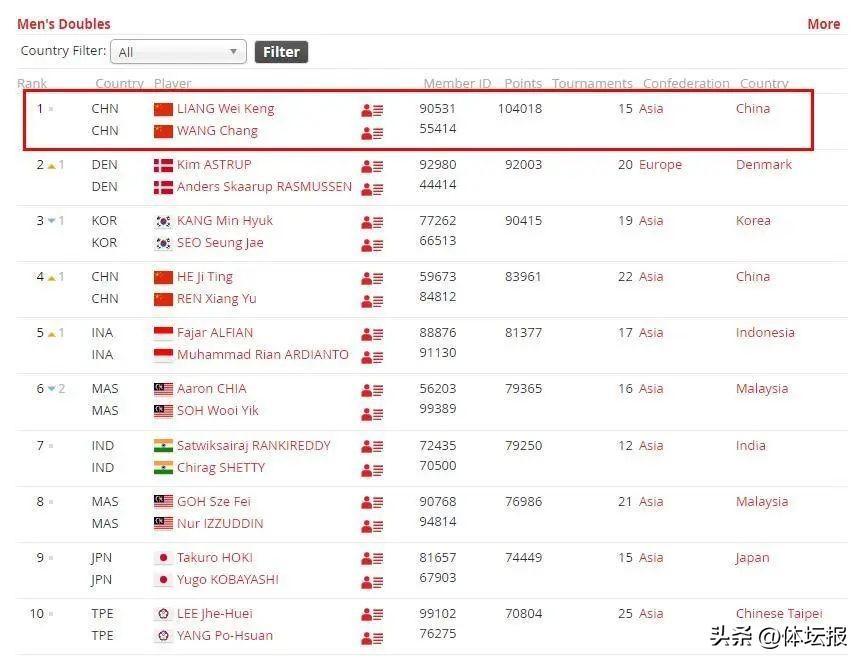Sort table by Points column header
The height and width of the screenshot is (666, 866).
523,84
